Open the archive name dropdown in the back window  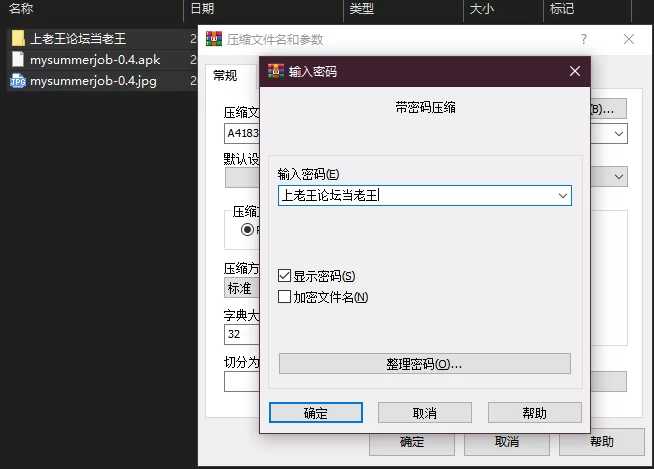619,134
